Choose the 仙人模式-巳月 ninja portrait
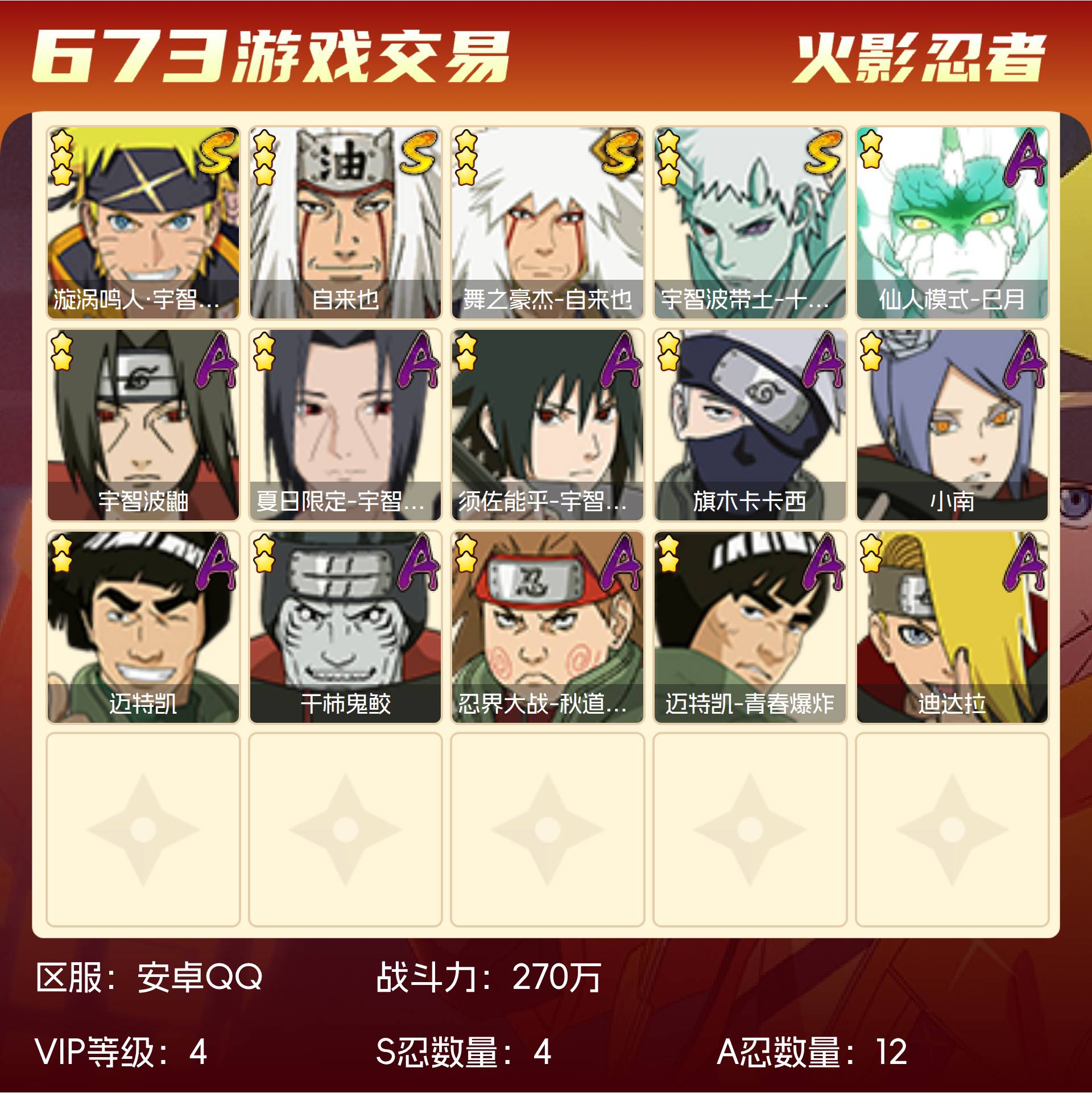 (952, 222)
